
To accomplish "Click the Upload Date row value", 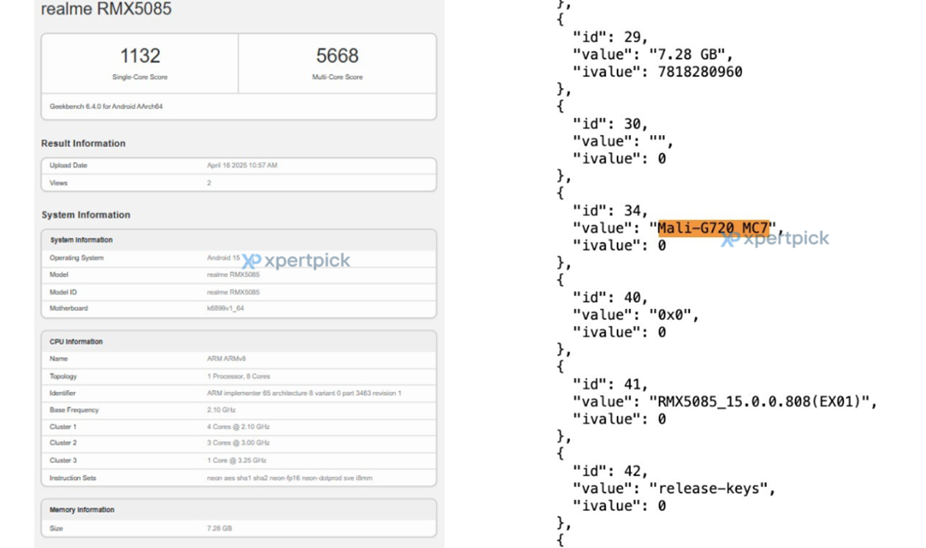I will (x=242, y=166).
